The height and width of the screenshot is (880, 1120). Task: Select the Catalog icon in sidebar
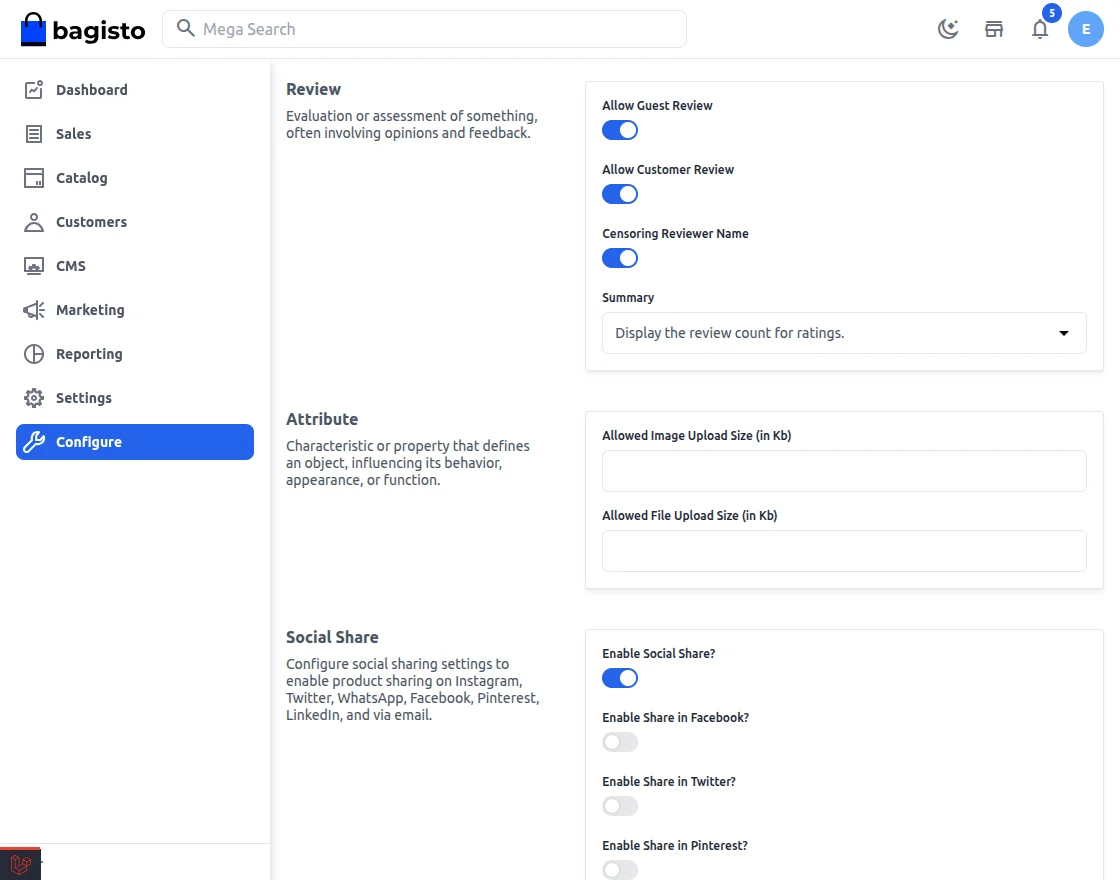tap(31, 178)
